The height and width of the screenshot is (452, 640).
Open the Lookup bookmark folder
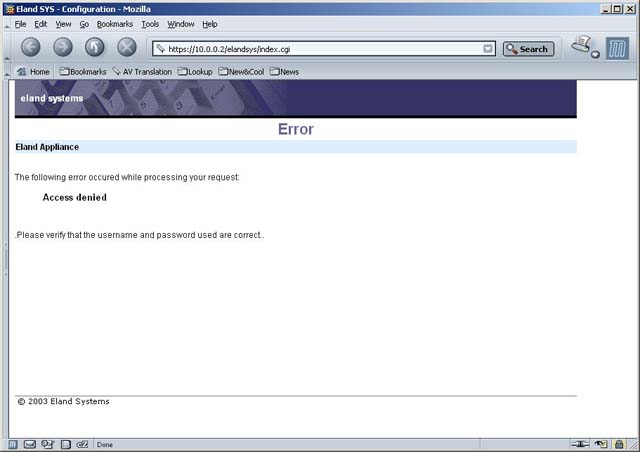(x=195, y=72)
